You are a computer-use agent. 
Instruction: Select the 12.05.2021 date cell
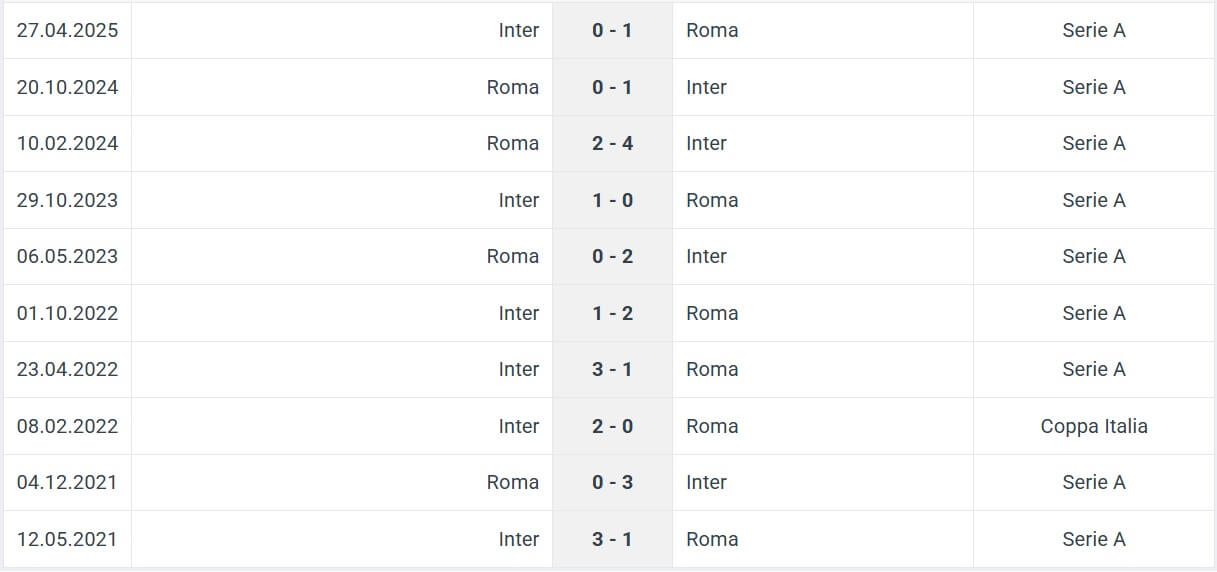point(67,539)
